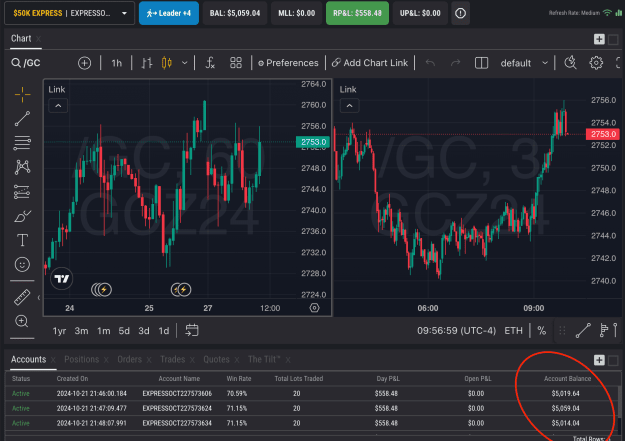Collapse the left chart Link legend

pos(58,106)
